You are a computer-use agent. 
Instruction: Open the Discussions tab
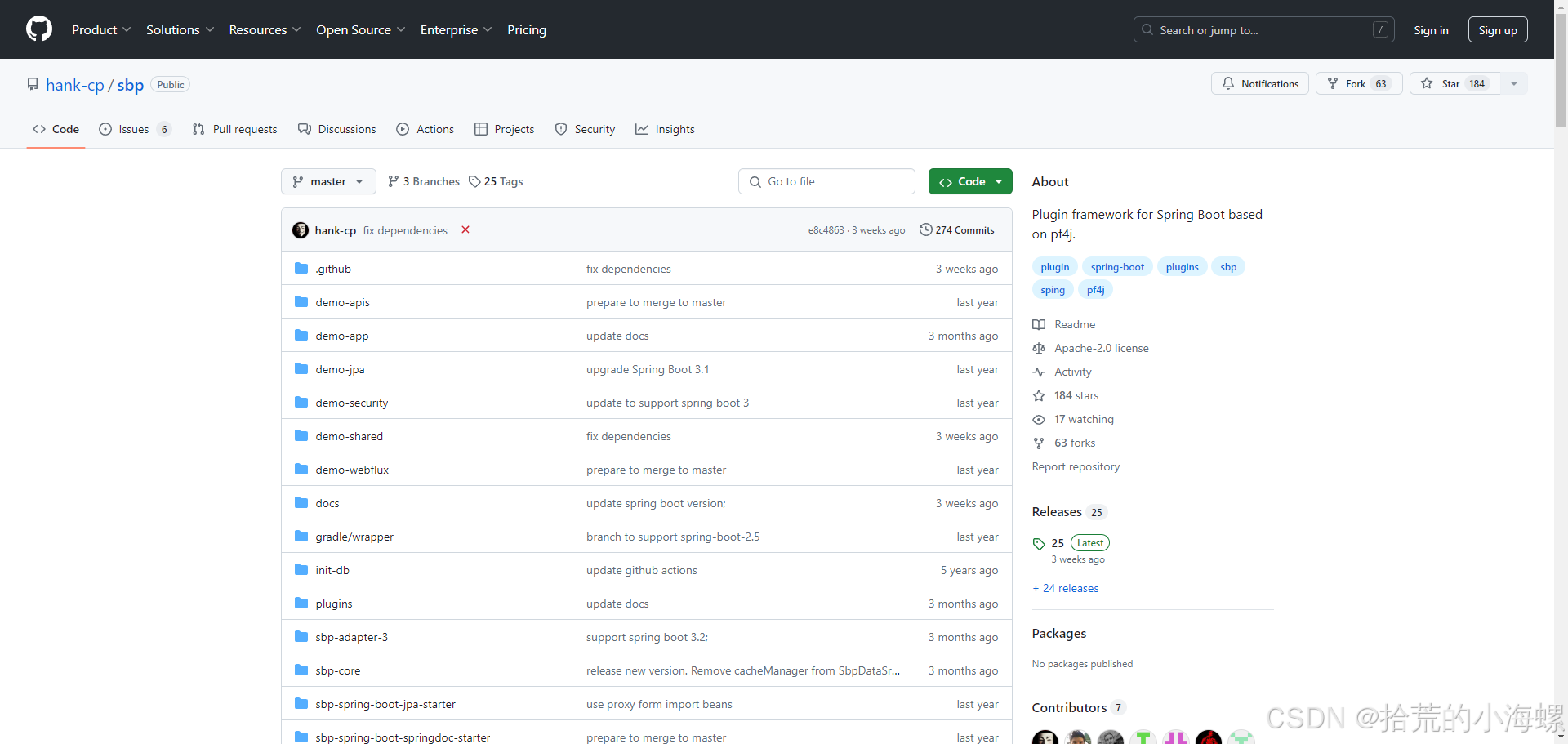337,129
